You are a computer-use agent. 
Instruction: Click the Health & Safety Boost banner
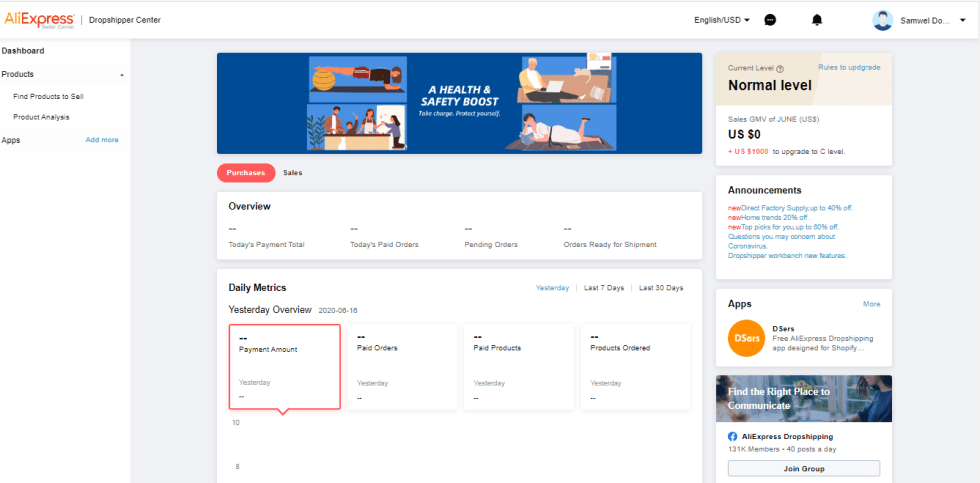pos(459,103)
